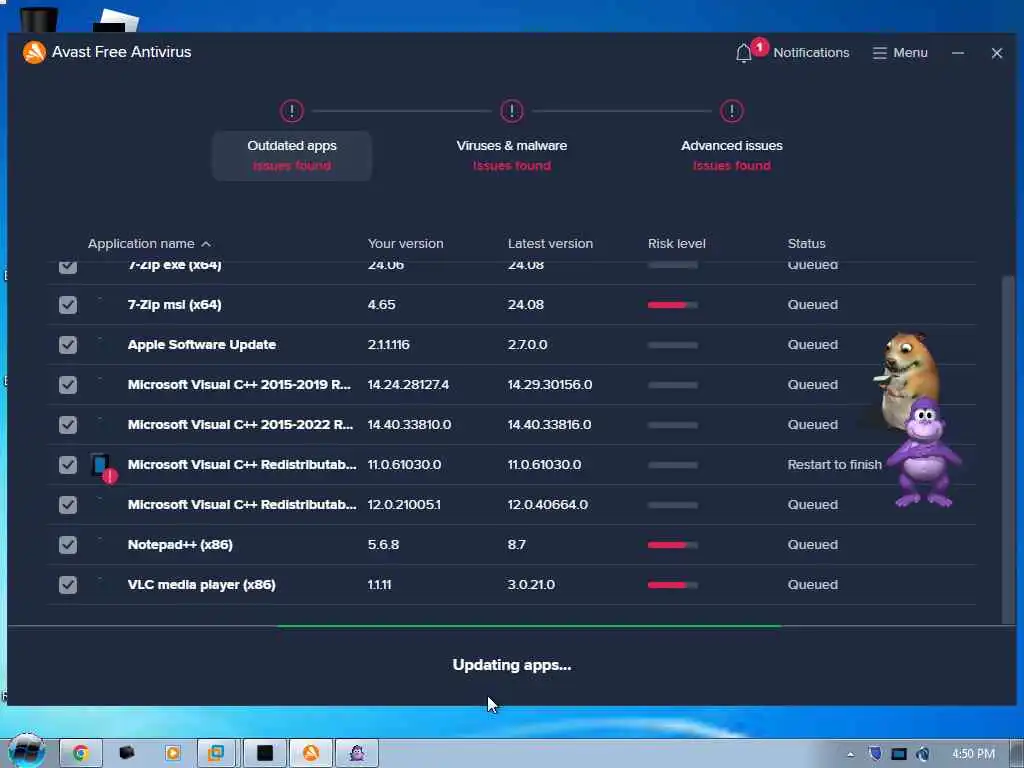Open the Notifications label
1024x768 pixels.
pyautogui.click(x=811, y=53)
